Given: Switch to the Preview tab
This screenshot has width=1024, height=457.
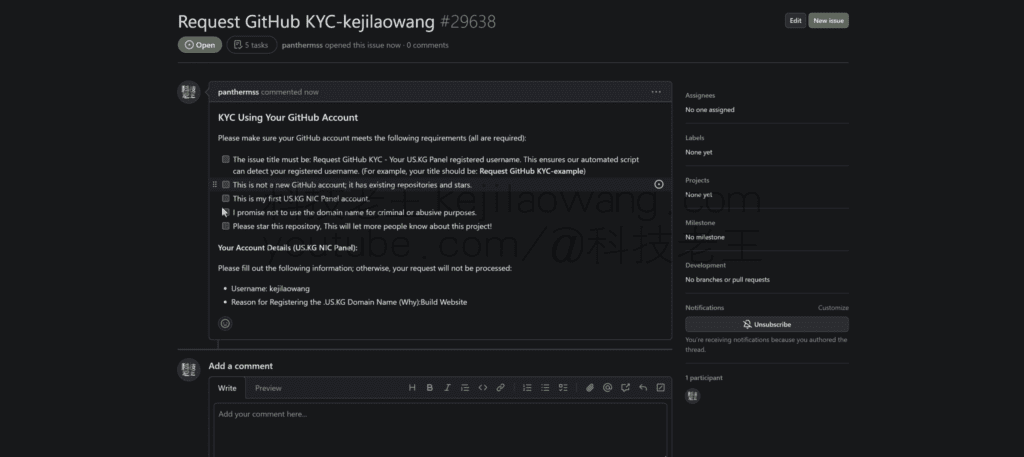Looking at the screenshot, I should pyautogui.click(x=268, y=388).
